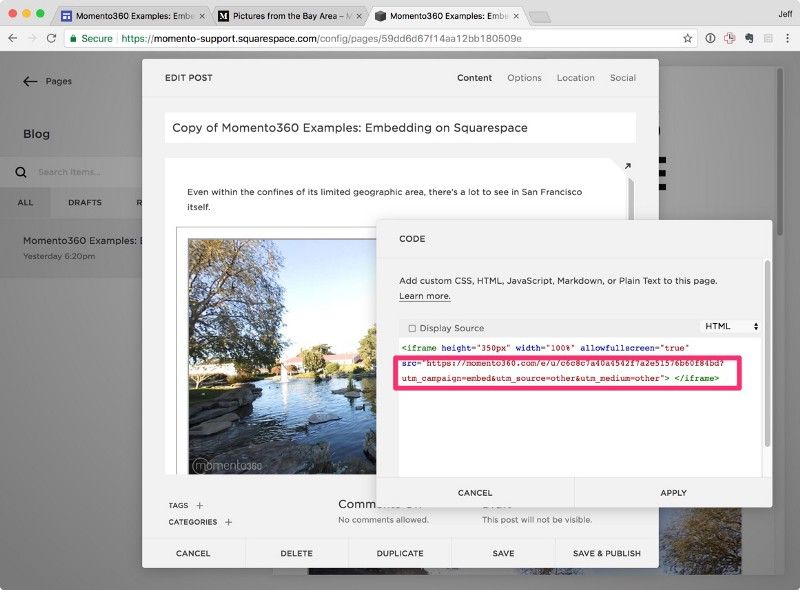This screenshot has width=800, height=590.
Task: Click the page scrollbar on the right edge
Action: click(x=780, y=152)
